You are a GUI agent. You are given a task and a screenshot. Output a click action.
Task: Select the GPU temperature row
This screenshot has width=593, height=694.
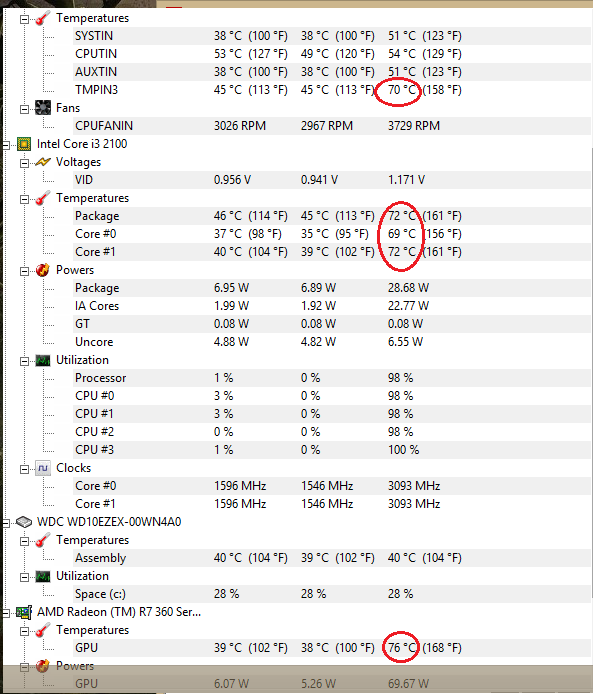tap(332, 648)
